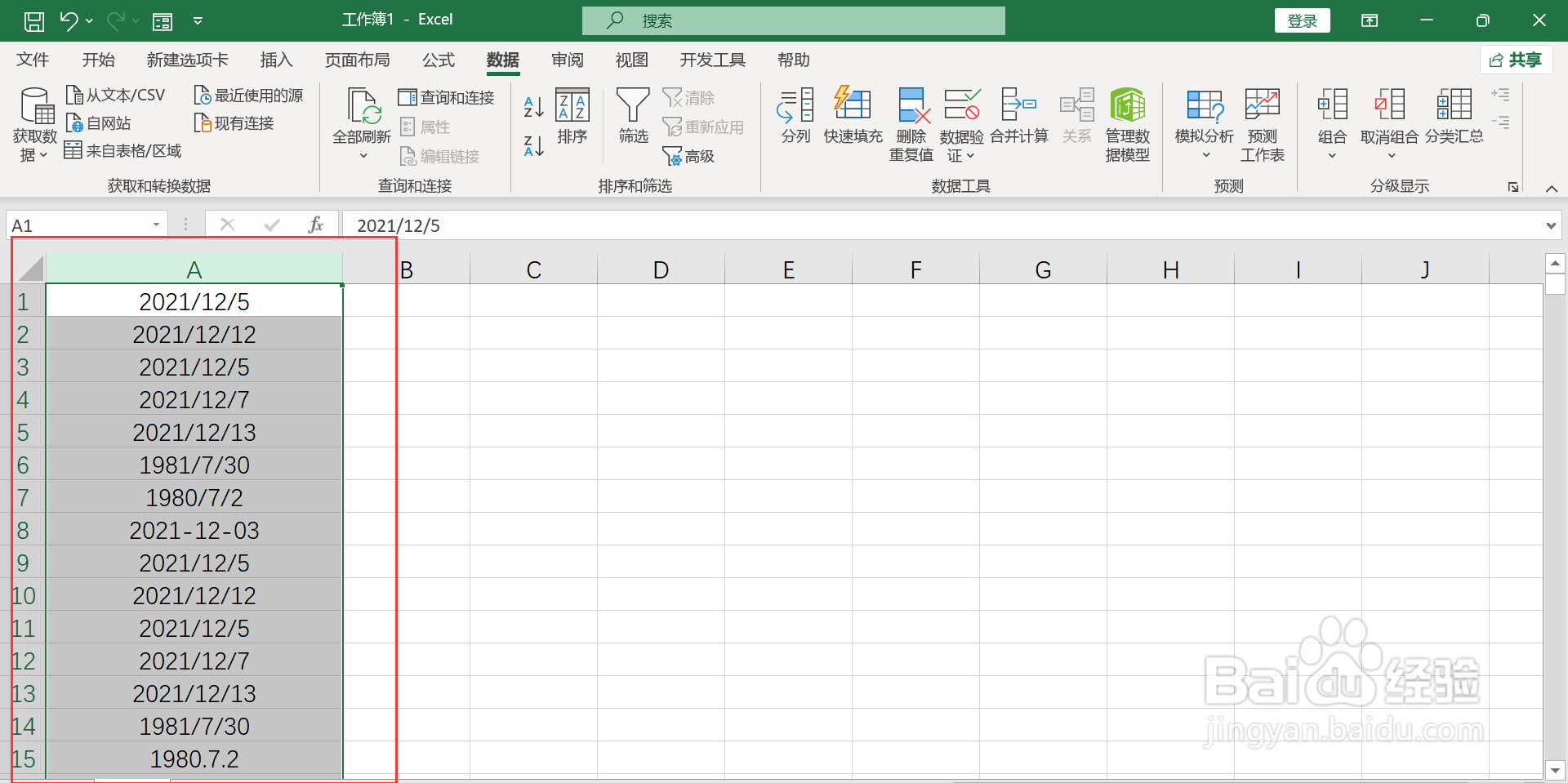Switch to Insert (插入) tab
1568x783 pixels.
(x=276, y=60)
